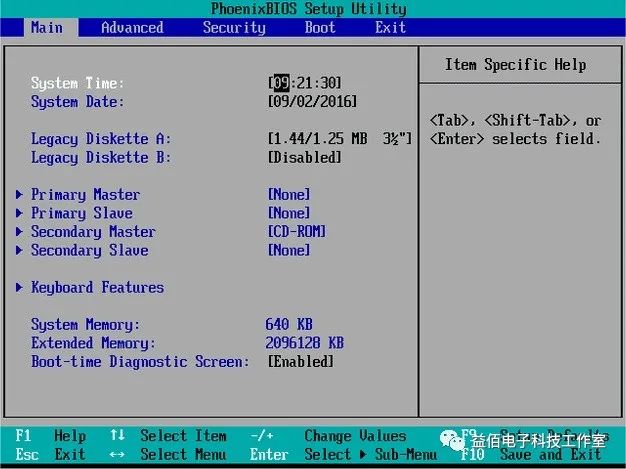Image resolution: width=626 pixels, height=469 pixels.
Task: Toggle Boot-time Diagnostic Screen Enabled value
Action: [x=301, y=362]
